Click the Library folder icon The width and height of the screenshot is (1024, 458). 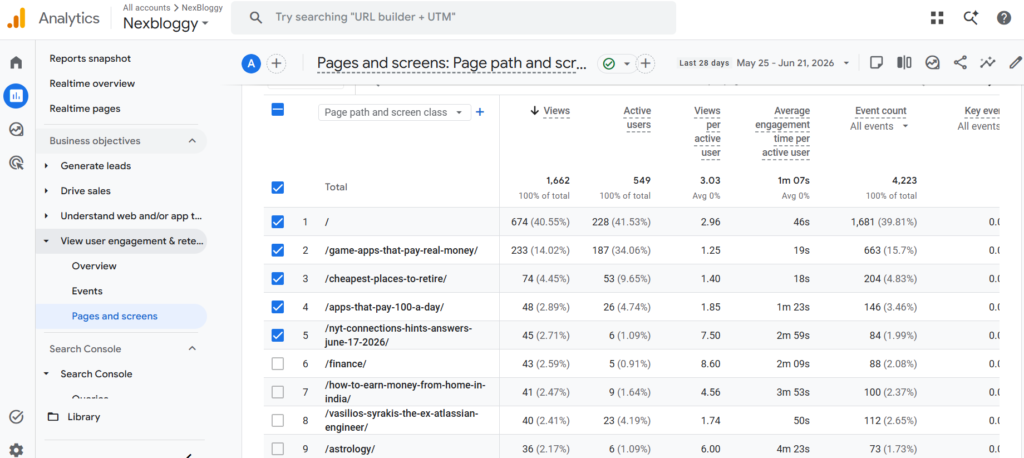(53, 417)
